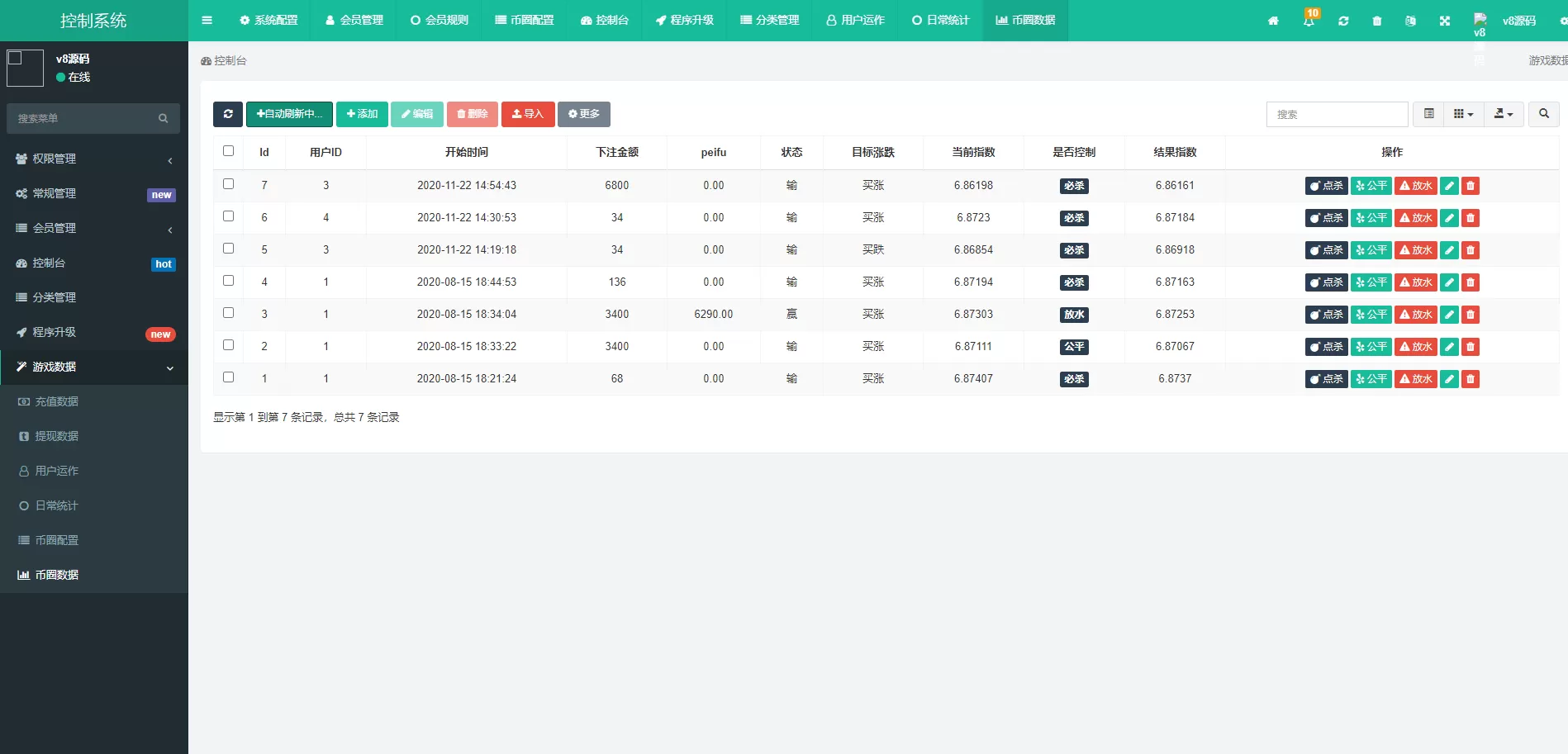Click the green 添加 button
This screenshot has width=1568, height=754.
[362, 114]
